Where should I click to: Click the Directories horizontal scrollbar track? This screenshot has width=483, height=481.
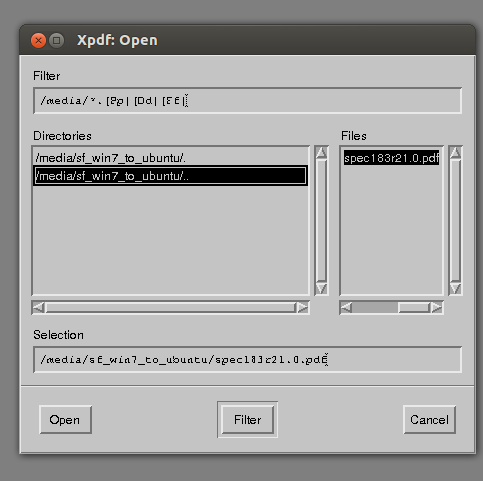click(x=171, y=307)
